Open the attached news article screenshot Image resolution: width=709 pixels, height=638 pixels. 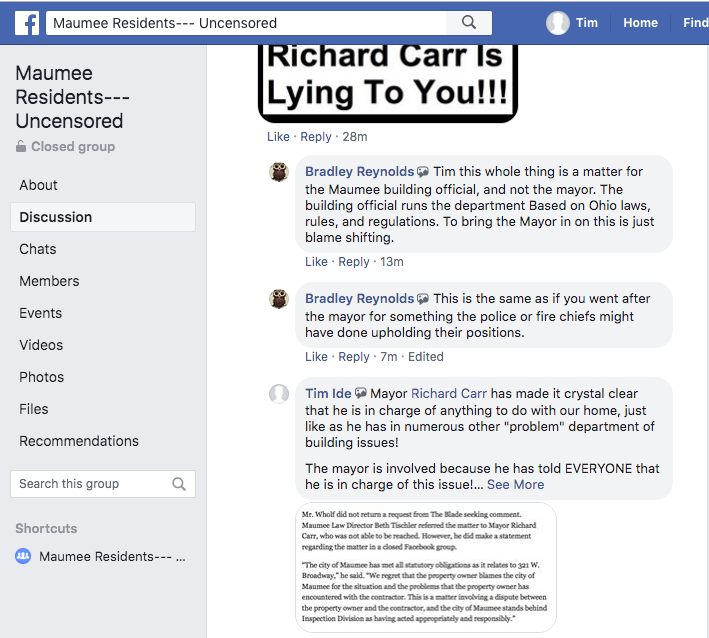426,566
